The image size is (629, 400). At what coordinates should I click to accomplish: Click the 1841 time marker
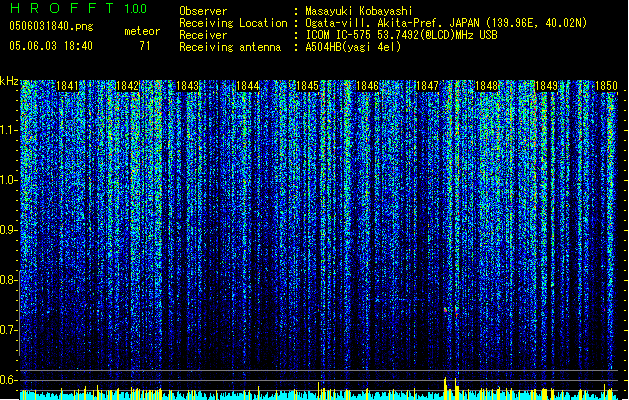click(67, 86)
